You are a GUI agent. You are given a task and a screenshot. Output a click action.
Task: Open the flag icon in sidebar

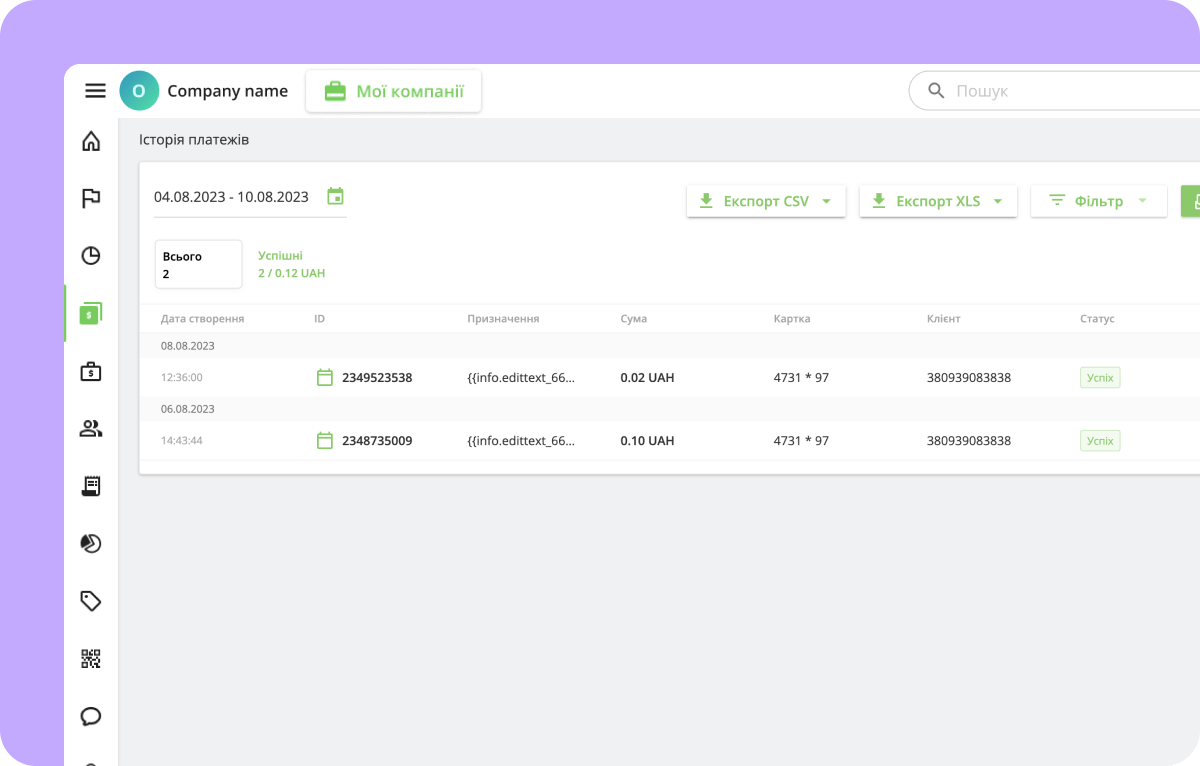pos(91,198)
